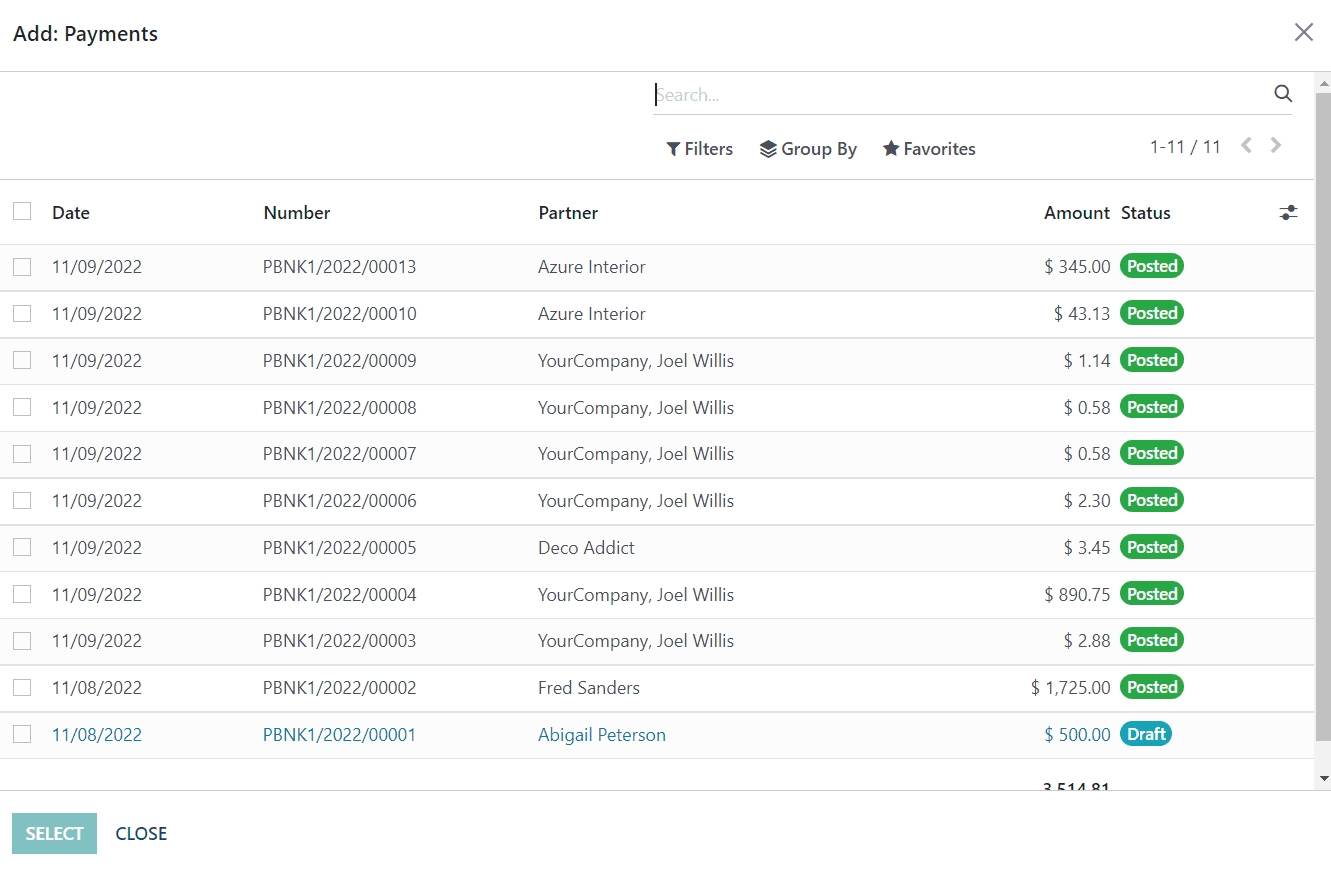Screen dimensions: 1331x871
Task: Click the search magnifier icon
Action: (x=1283, y=94)
